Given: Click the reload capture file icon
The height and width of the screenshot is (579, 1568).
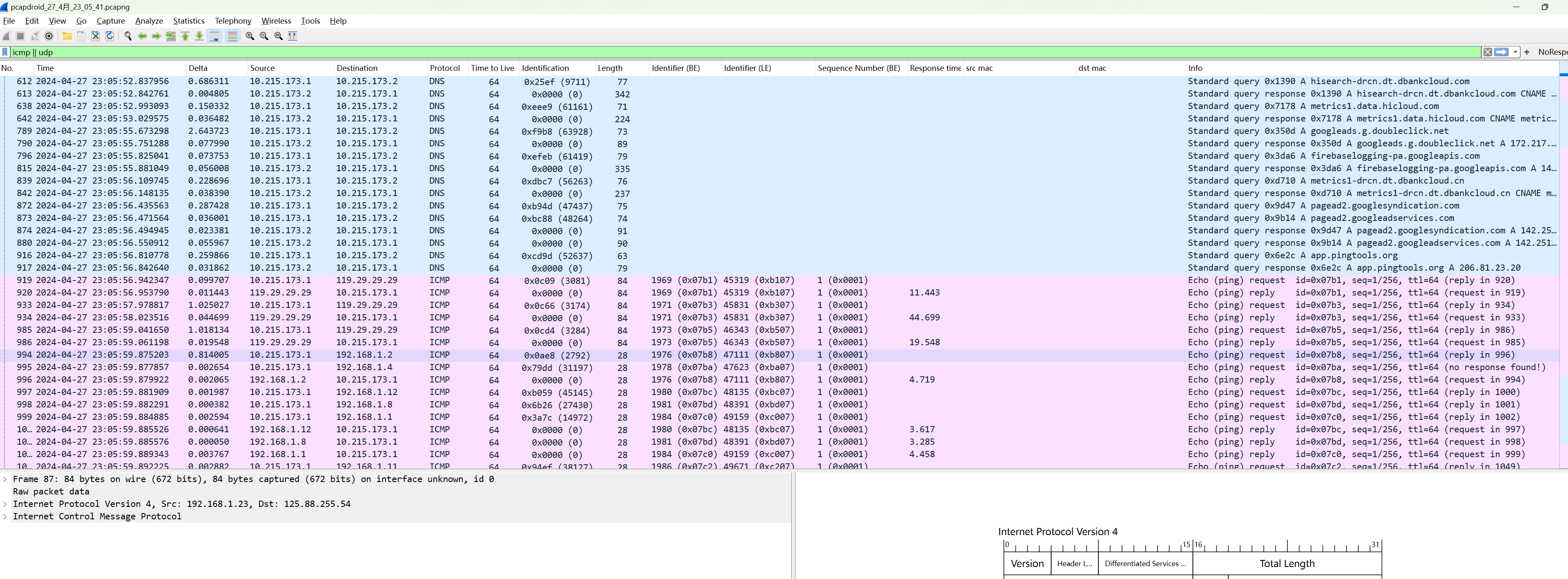Looking at the screenshot, I should pos(110,36).
